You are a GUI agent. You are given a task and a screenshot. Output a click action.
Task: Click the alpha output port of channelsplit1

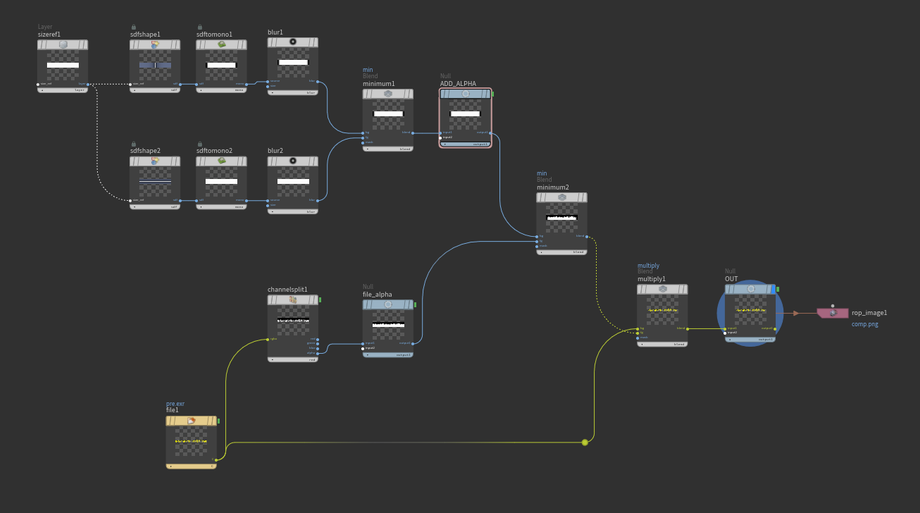pyautogui.click(x=317, y=352)
